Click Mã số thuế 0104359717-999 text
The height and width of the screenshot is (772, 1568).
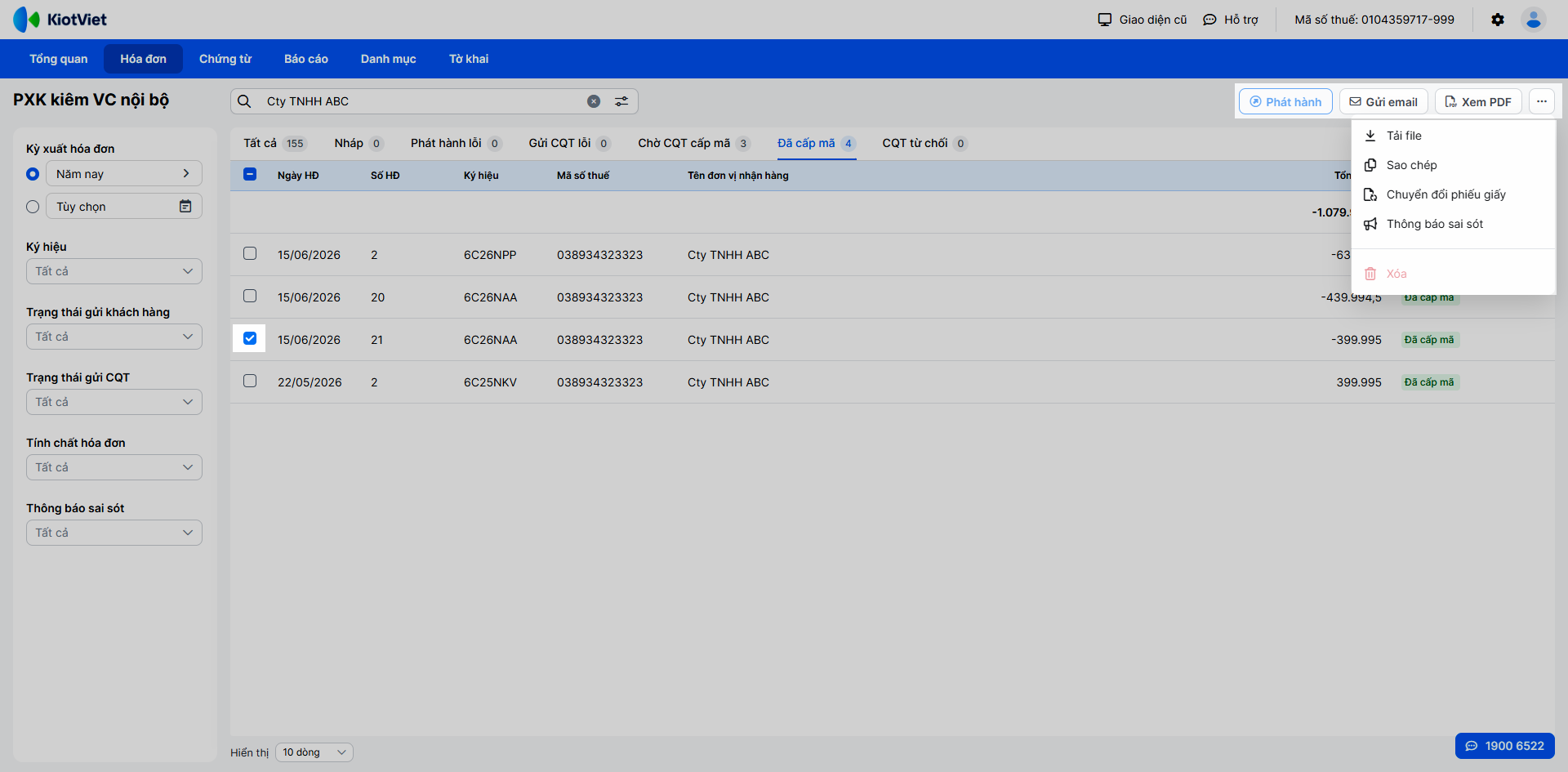pos(1374,20)
